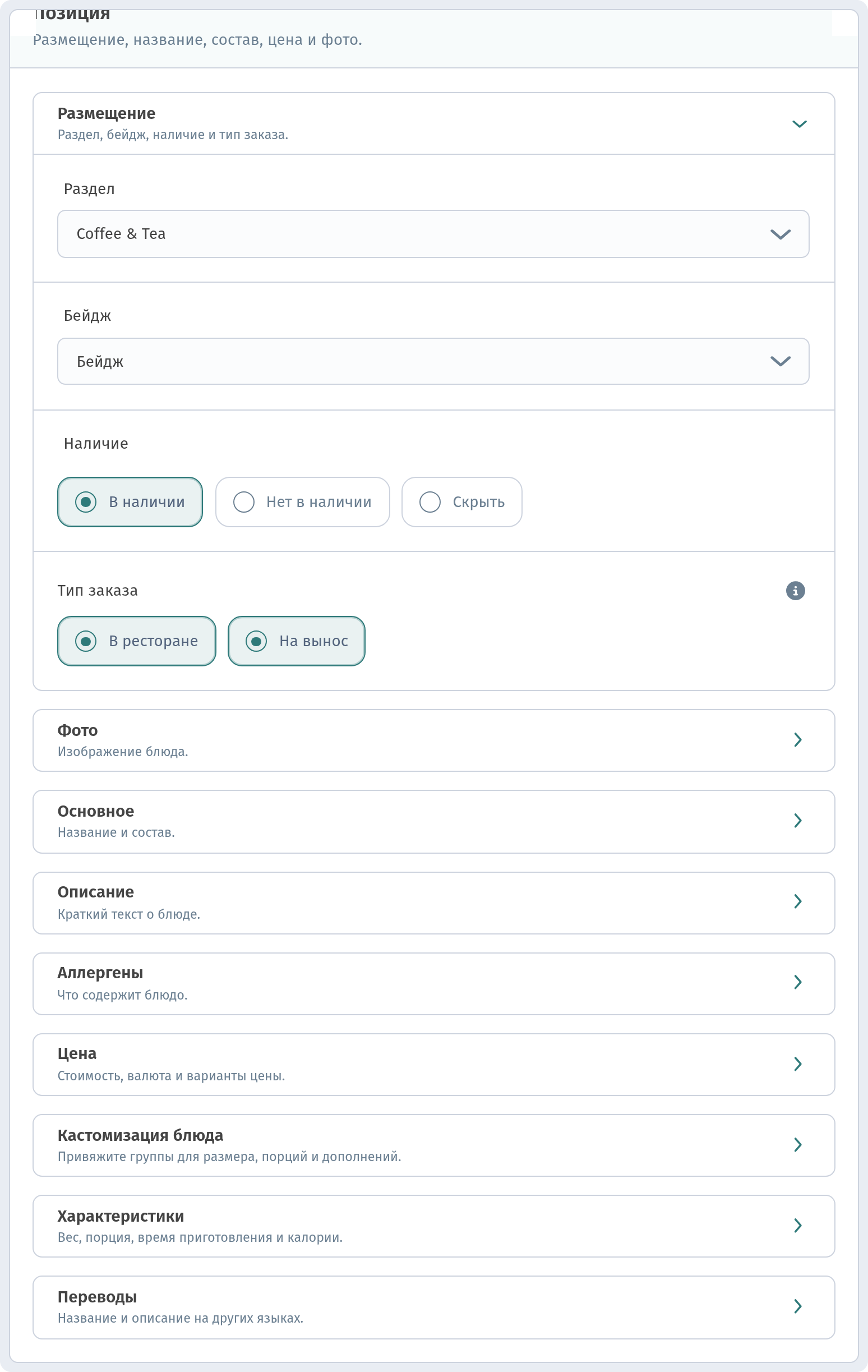Open the Раздел dropdown showing Coffee & Tea
Image resolution: width=868 pixels, height=1372 pixels.
(433, 234)
